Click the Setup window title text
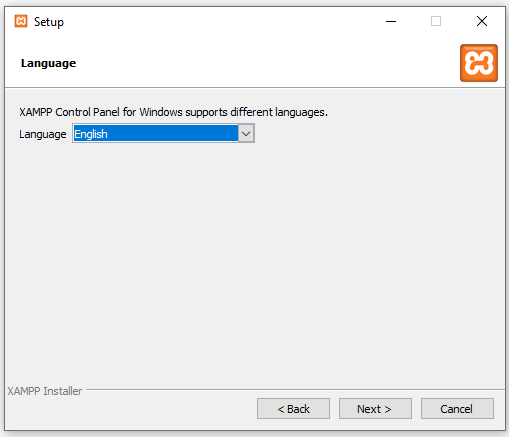 [x=49, y=22]
